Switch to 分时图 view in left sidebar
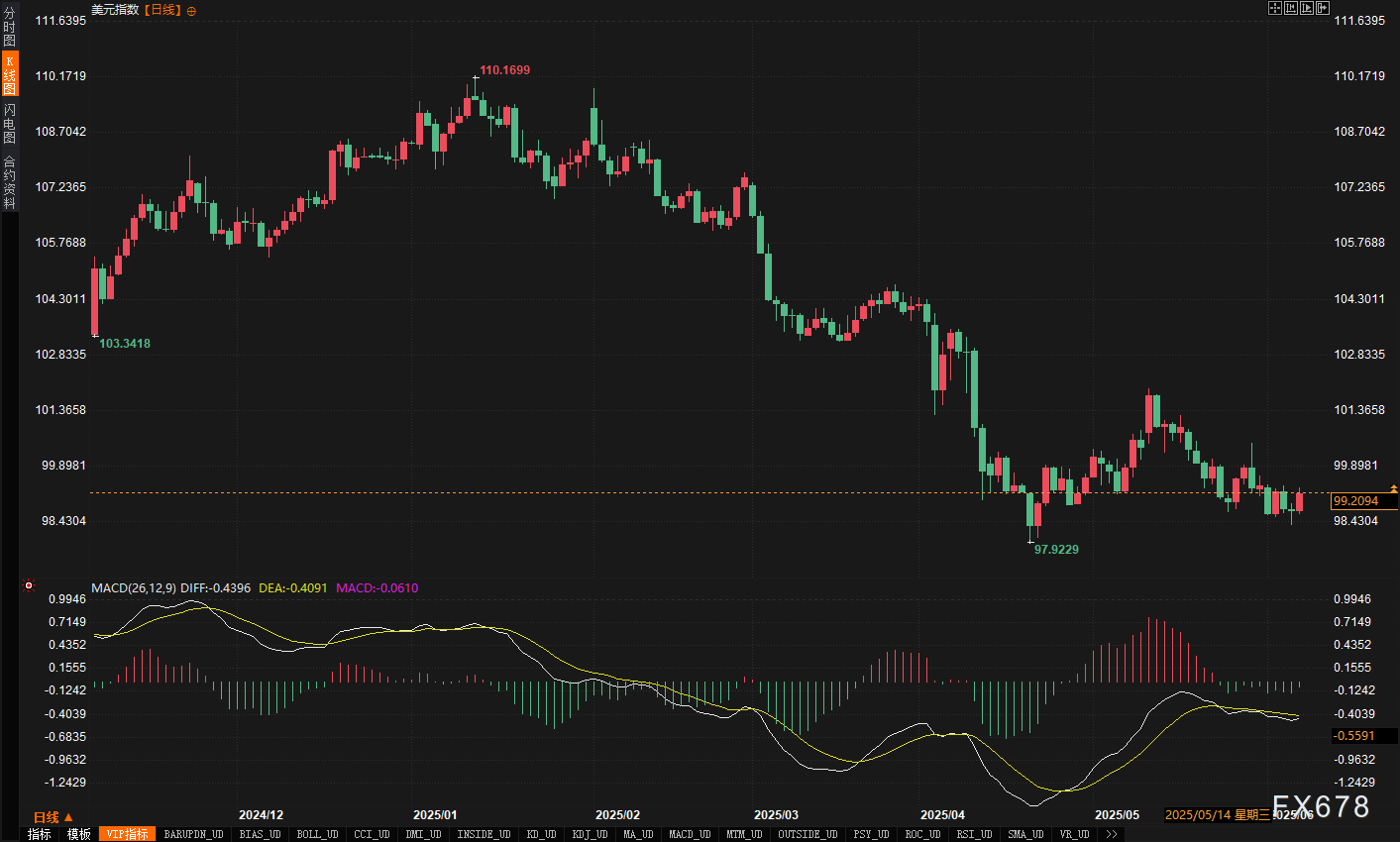Image resolution: width=1400 pixels, height=842 pixels. tap(9, 27)
